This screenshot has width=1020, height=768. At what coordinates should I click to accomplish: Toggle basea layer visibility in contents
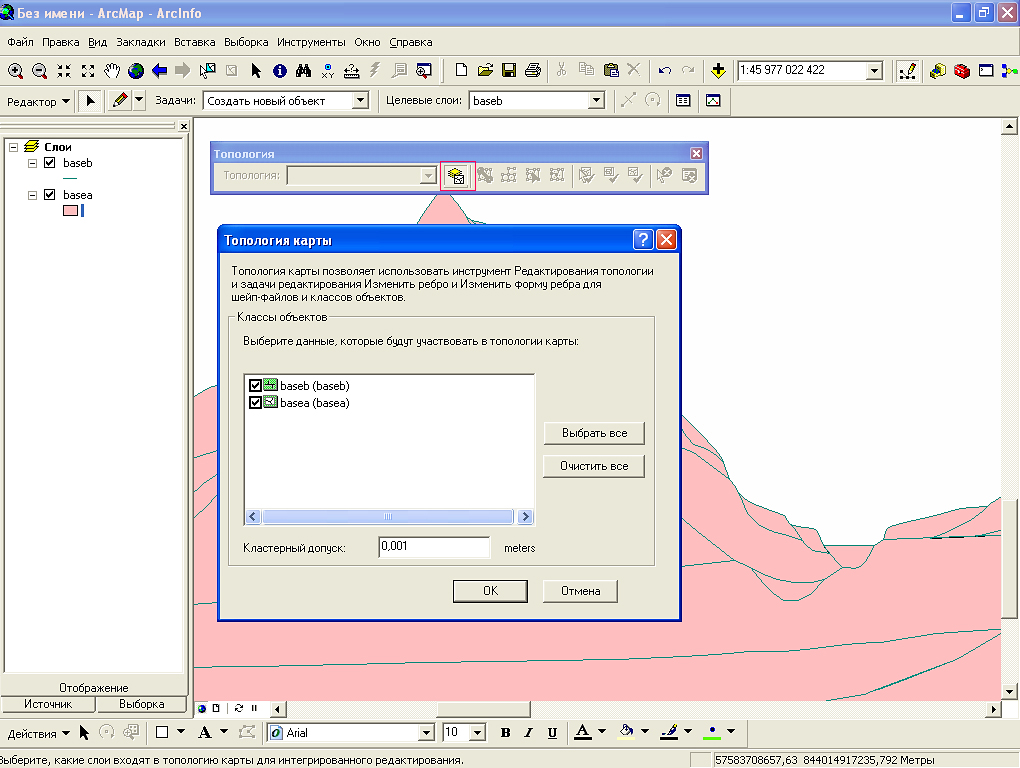(x=49, y=194)
